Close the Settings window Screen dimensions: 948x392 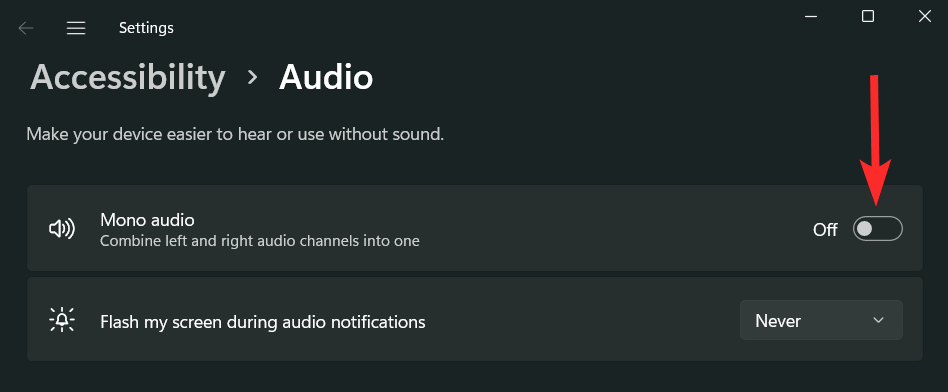pos(924,17)
